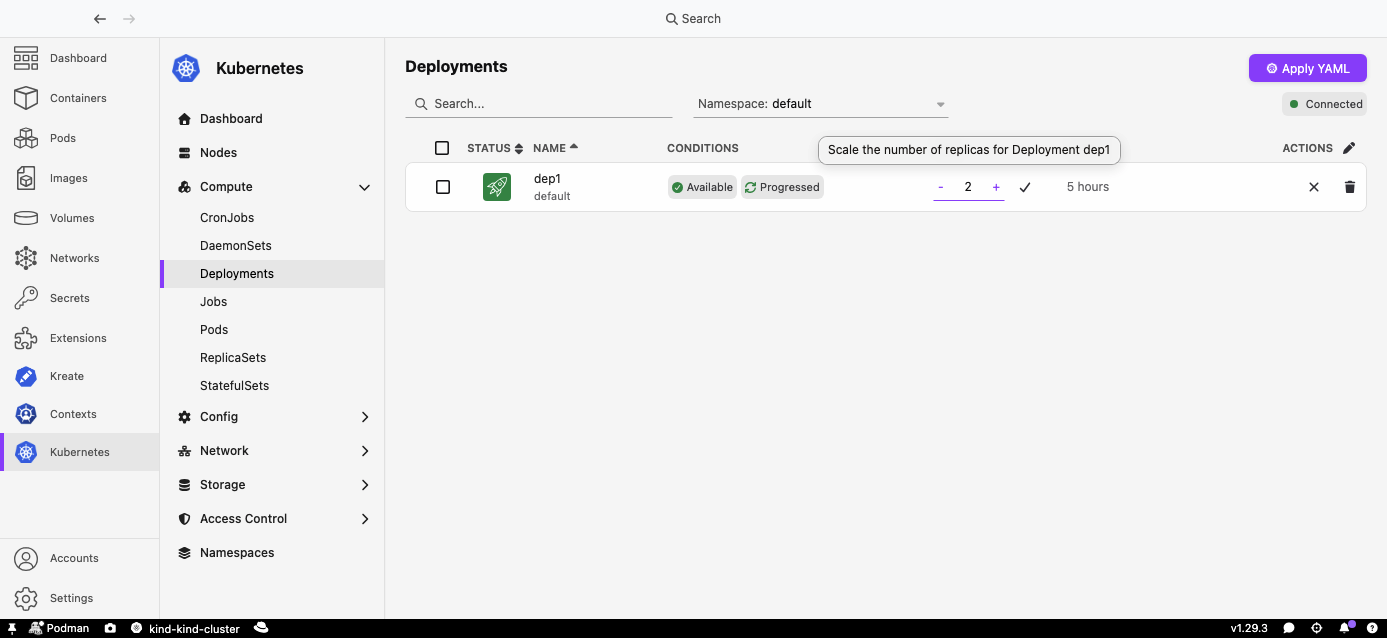Click the dep1 rocket status icon
The image size is (1387, 638).
pyautogui.click(x=497, y=187)
